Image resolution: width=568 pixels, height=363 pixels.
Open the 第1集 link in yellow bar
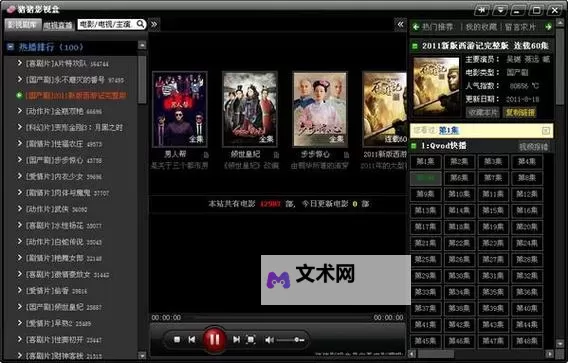pyautogui.click(x=449, y=130)
